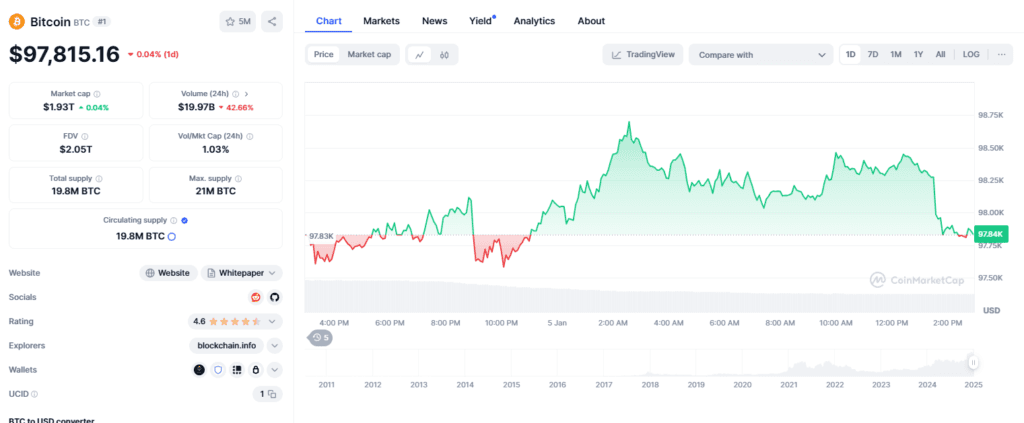1024x423 pixels.
Task: Click the $19.97B volume value
Action: pyautogui.click(x=196, y=107)
